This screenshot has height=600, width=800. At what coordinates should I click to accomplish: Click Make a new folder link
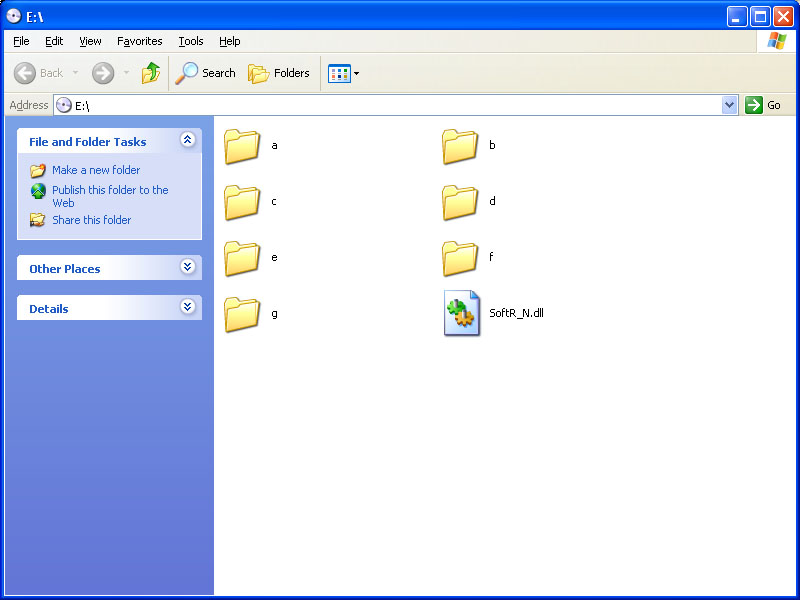(96, 170)
